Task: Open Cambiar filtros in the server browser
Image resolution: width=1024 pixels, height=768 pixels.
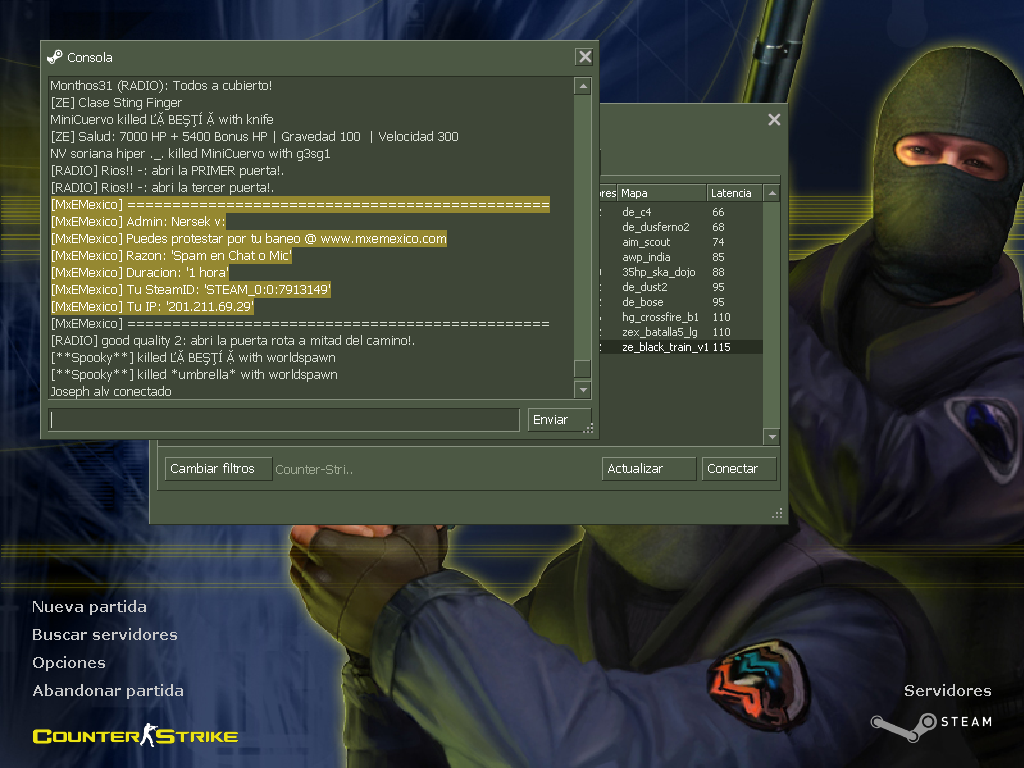Action: tap(218, 469)
